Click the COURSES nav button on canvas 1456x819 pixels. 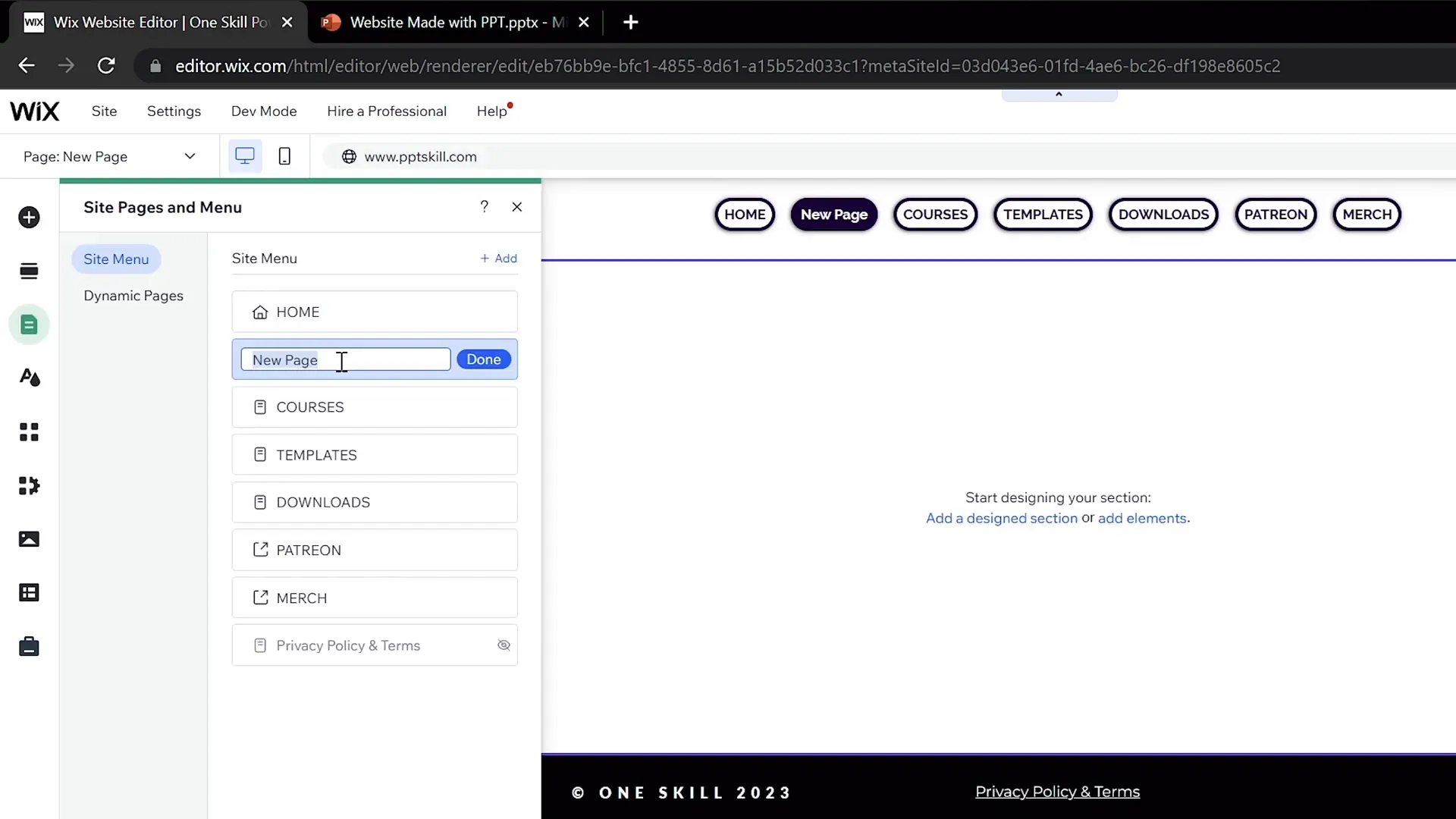(x=935, y=215)
